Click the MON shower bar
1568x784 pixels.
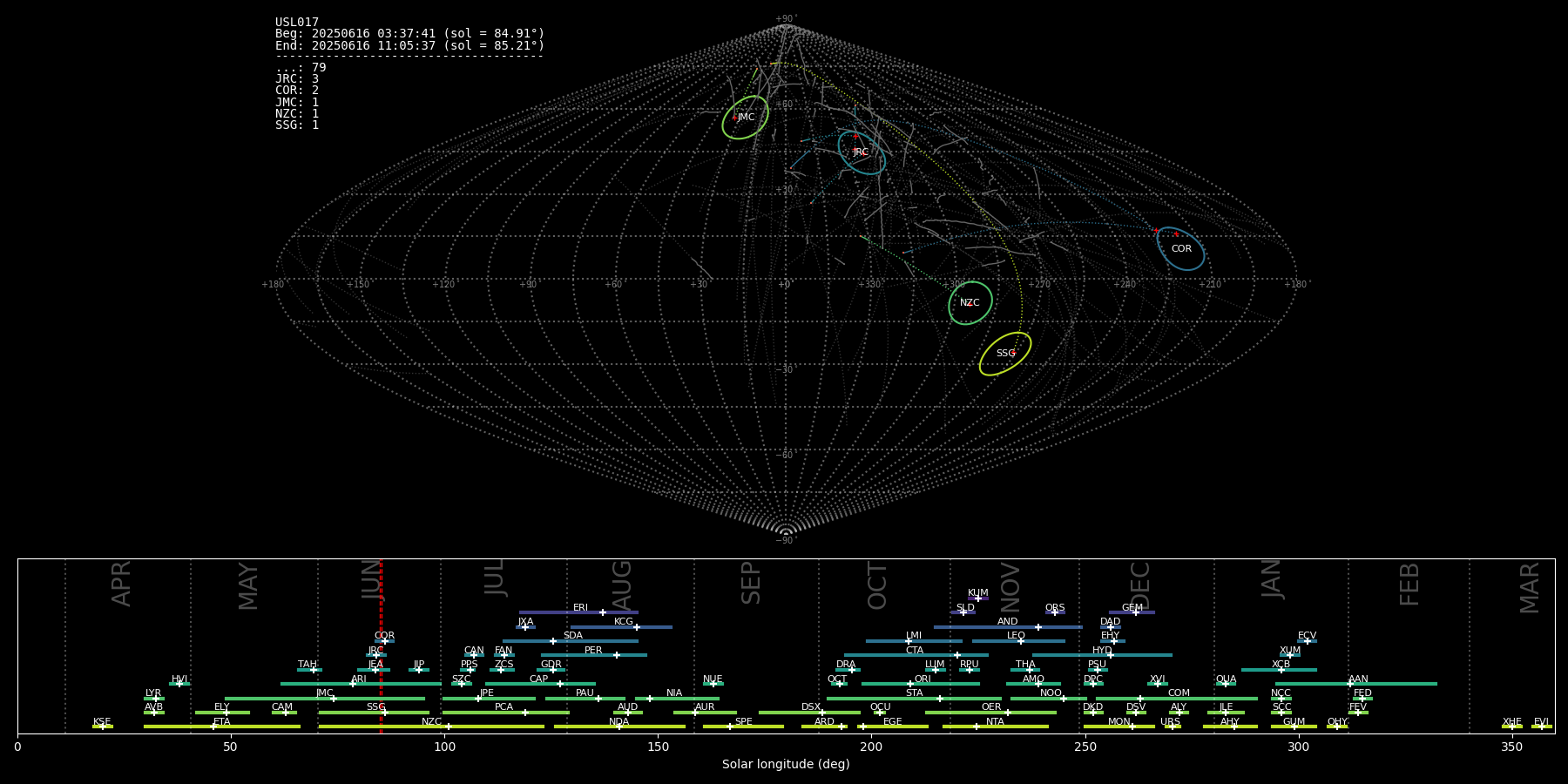point(1119,727)
